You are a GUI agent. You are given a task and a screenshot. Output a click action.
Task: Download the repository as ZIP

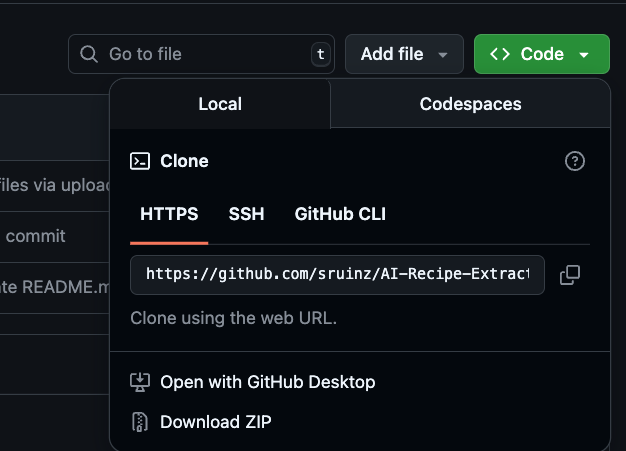tap(215, 422)
